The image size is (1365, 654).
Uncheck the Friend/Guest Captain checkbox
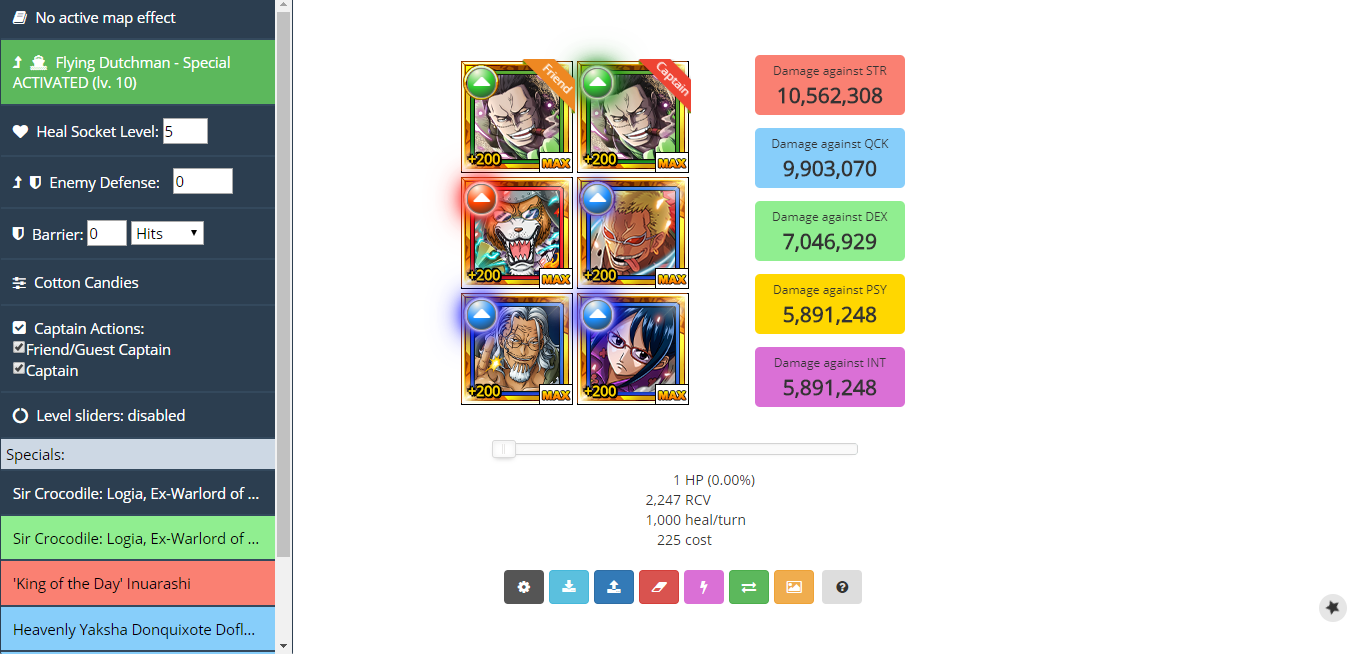[x=19, y=348]
